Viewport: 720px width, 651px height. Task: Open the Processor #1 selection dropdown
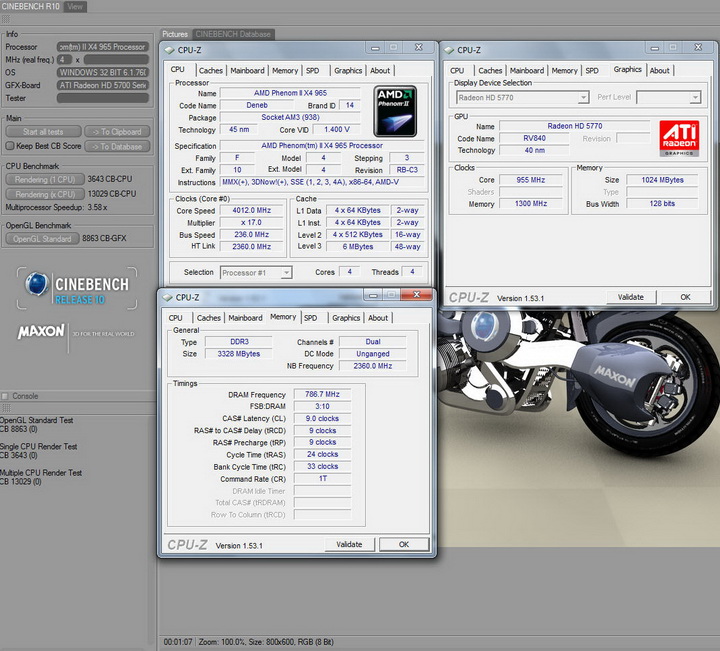pos(257,272)
